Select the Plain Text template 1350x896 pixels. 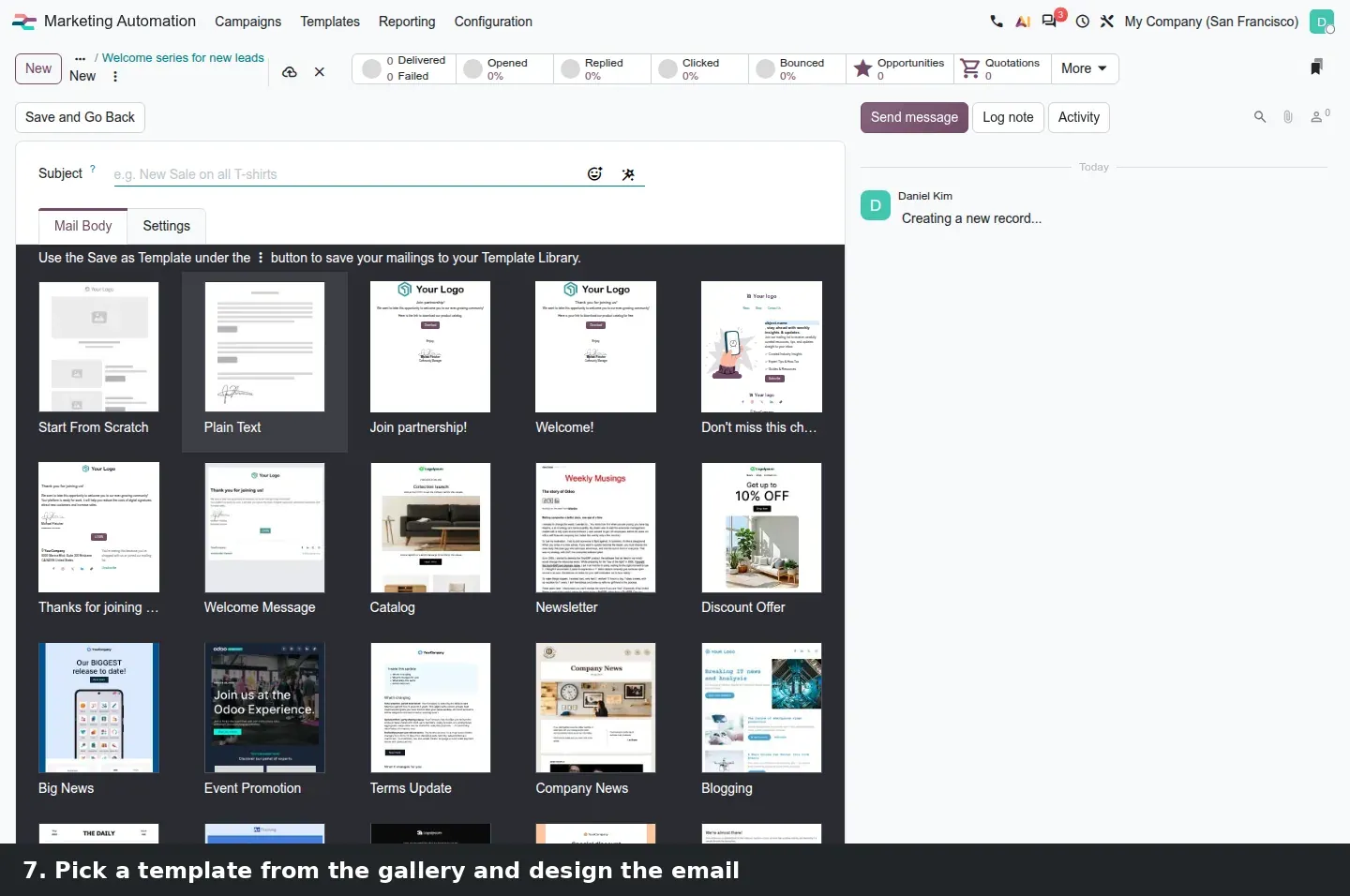(264, 362)
